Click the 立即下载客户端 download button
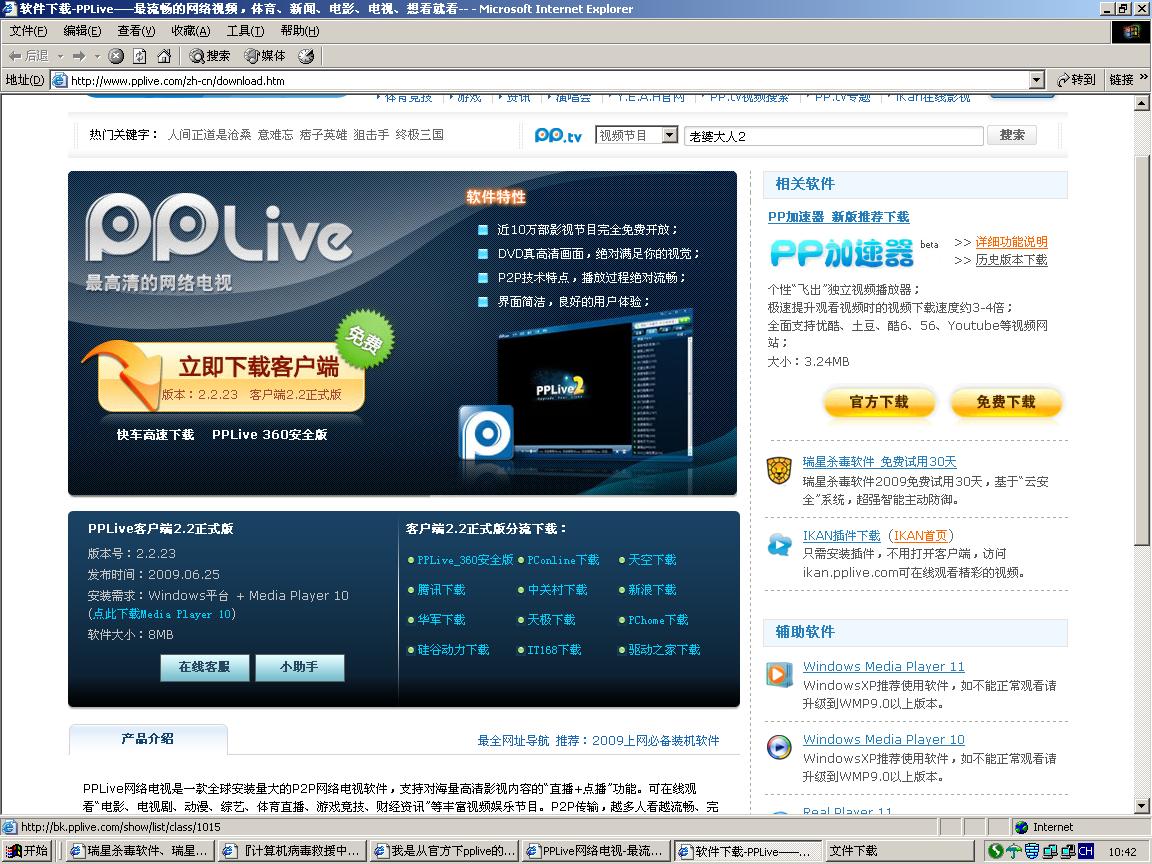The image size is (1152, 864). point(231,377)
